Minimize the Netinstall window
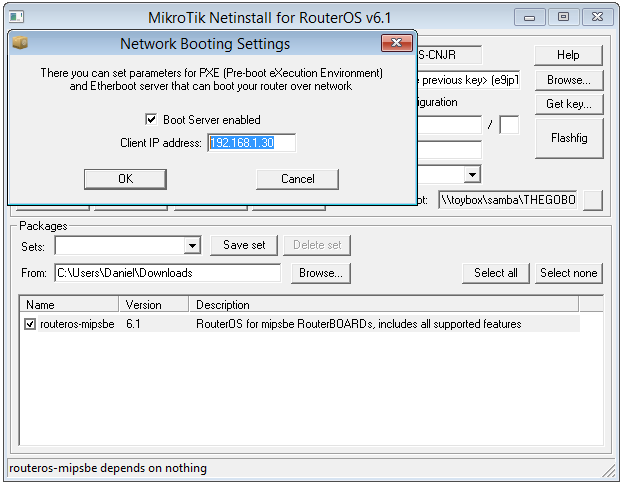 (x=530, y=17)
